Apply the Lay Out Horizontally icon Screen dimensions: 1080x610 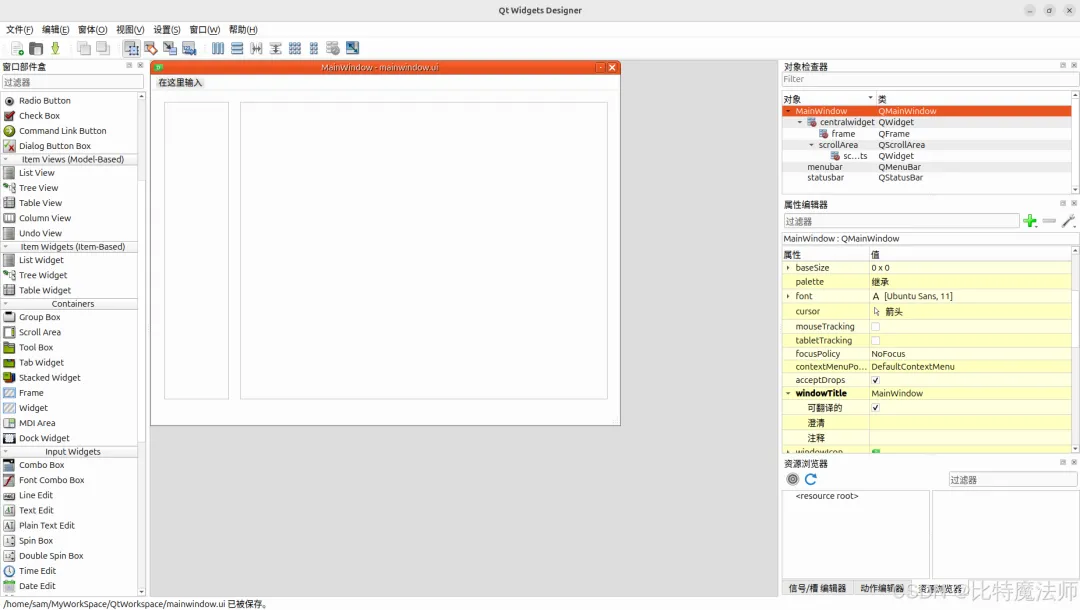click(218, 48)
